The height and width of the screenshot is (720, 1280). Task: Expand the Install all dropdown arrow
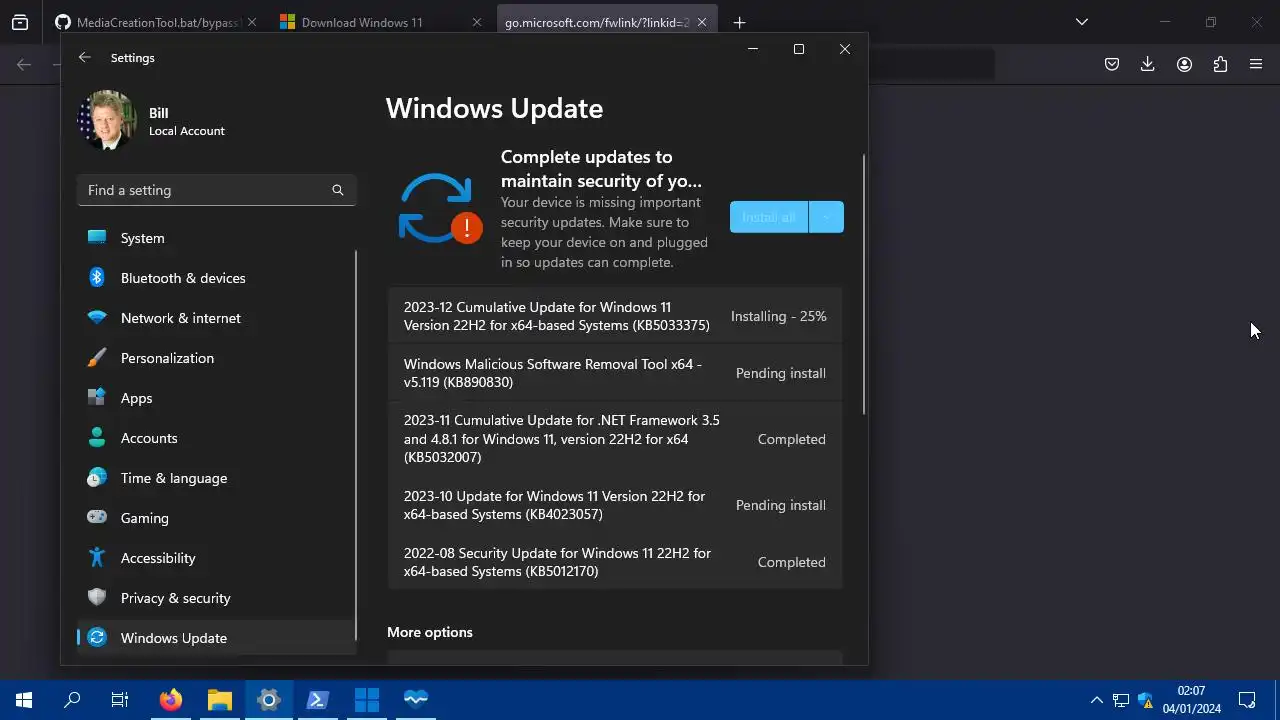(x=826, y=217)
